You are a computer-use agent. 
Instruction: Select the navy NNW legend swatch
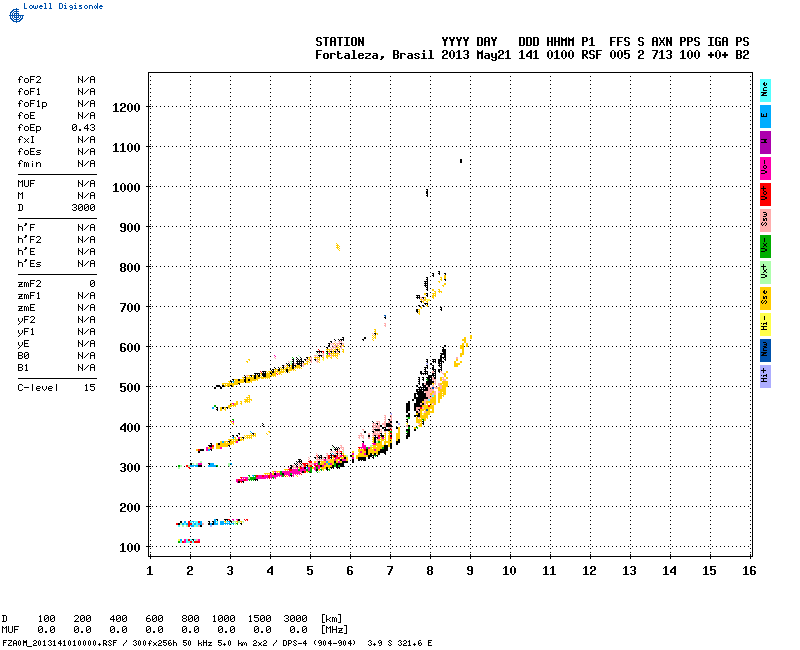coord(765,351)
